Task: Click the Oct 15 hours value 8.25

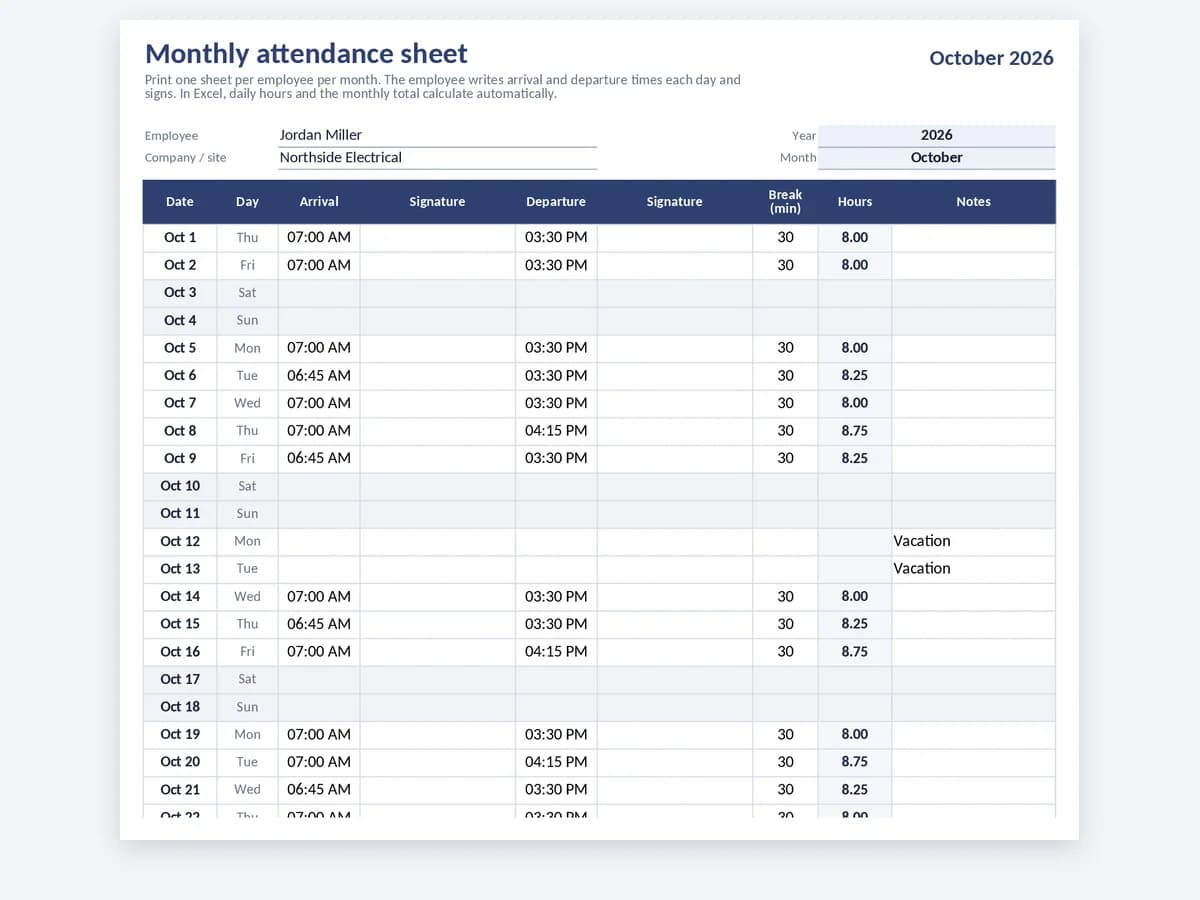Action: tap(854, 624)
